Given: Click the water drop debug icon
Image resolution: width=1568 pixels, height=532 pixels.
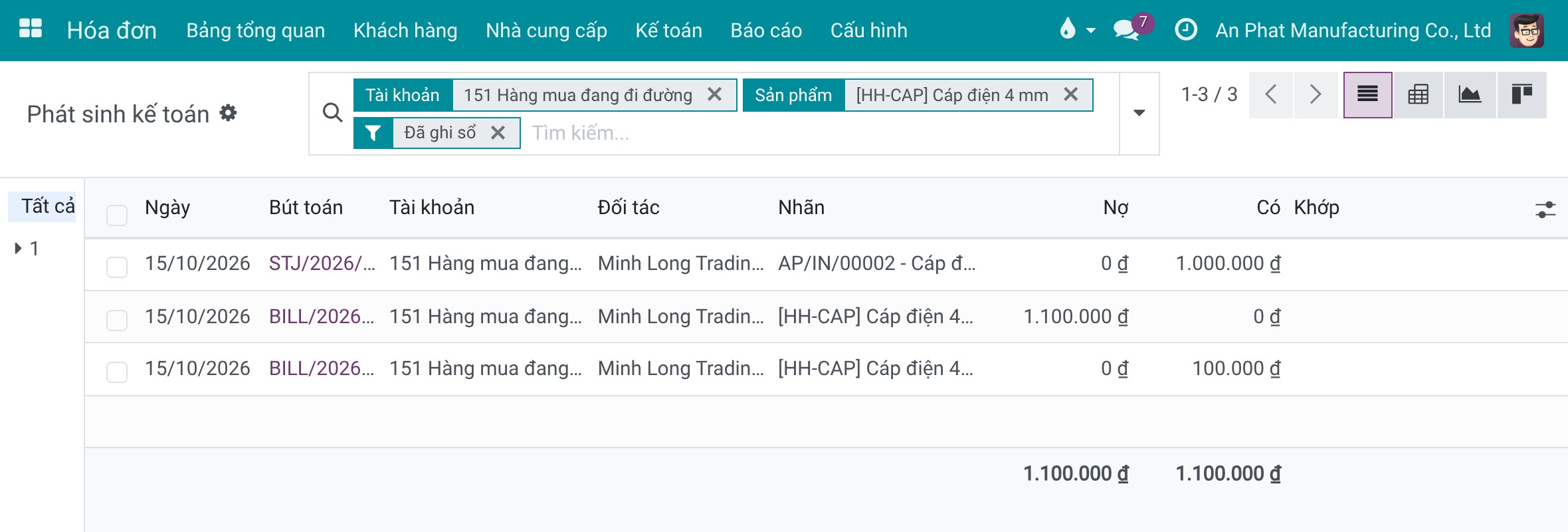Looking at the screenshot, I should tap(1067, 29).
